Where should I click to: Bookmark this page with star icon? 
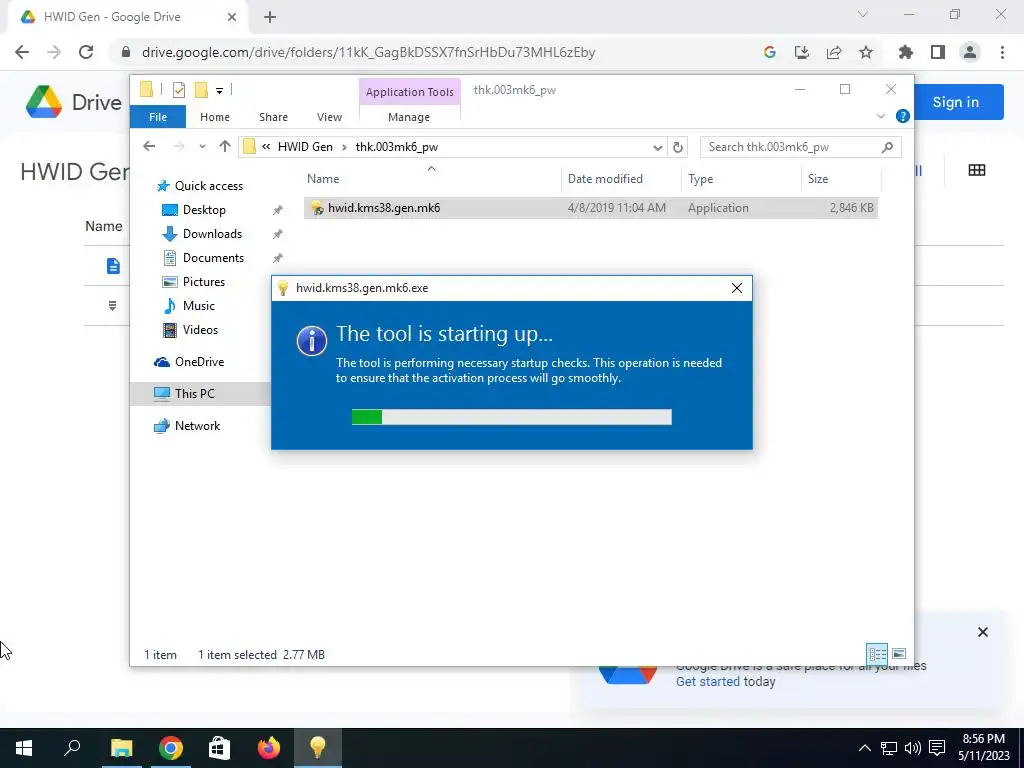pos(866,52)
